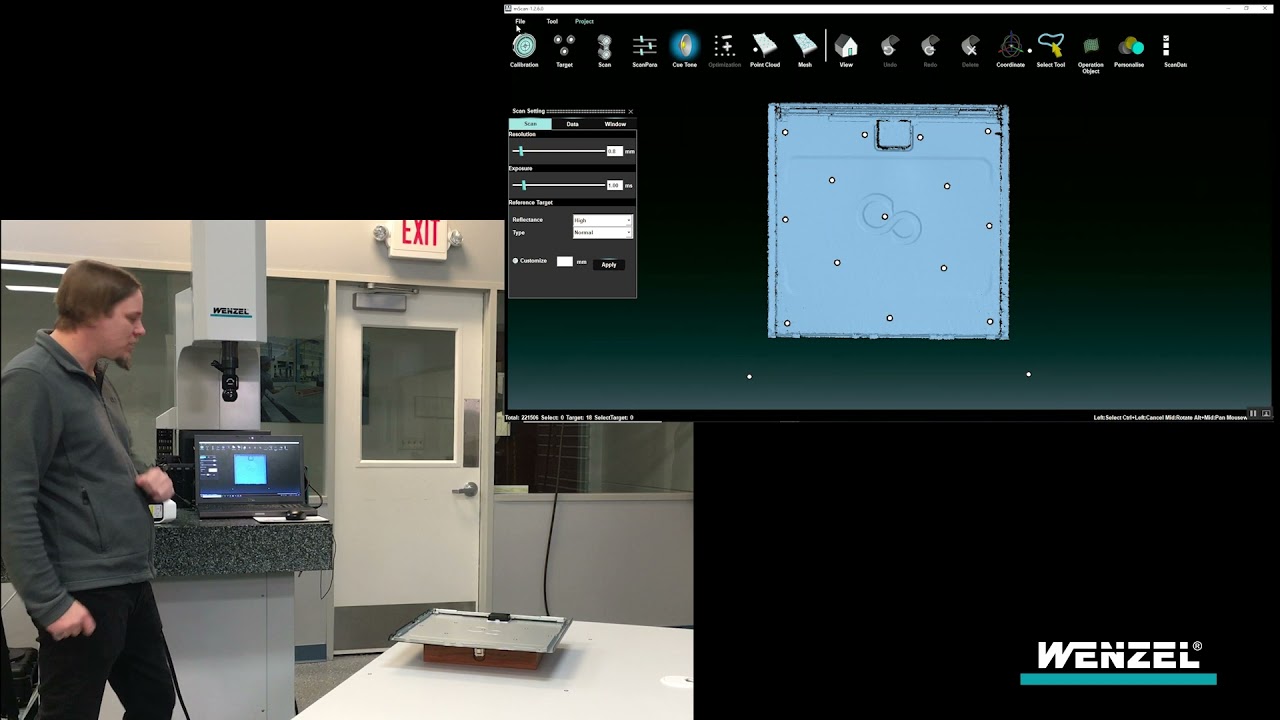Open the File menu
This screenshot has height=720, width=1280.
[520, 21]
